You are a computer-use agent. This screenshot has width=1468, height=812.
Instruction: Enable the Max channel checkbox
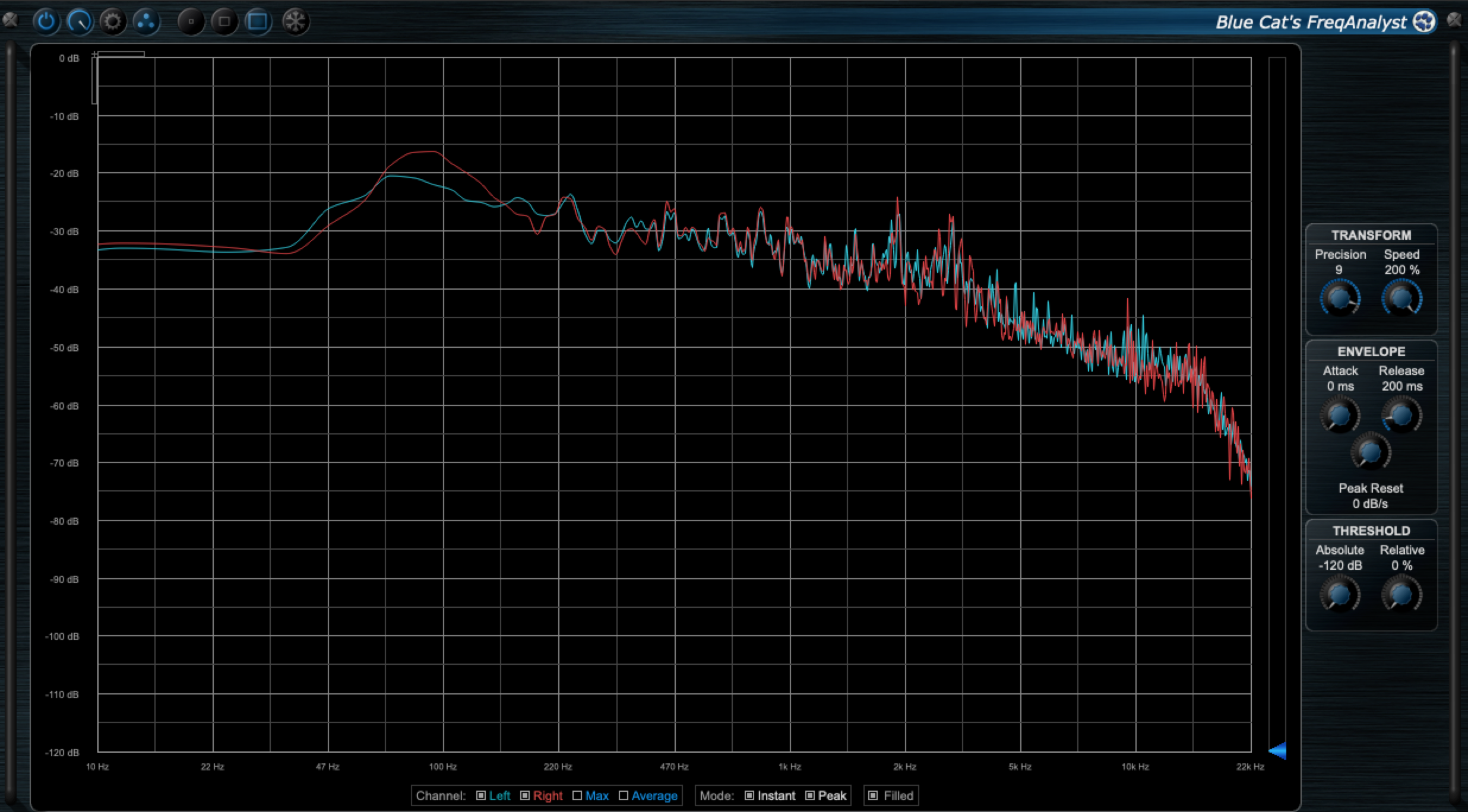577,795
